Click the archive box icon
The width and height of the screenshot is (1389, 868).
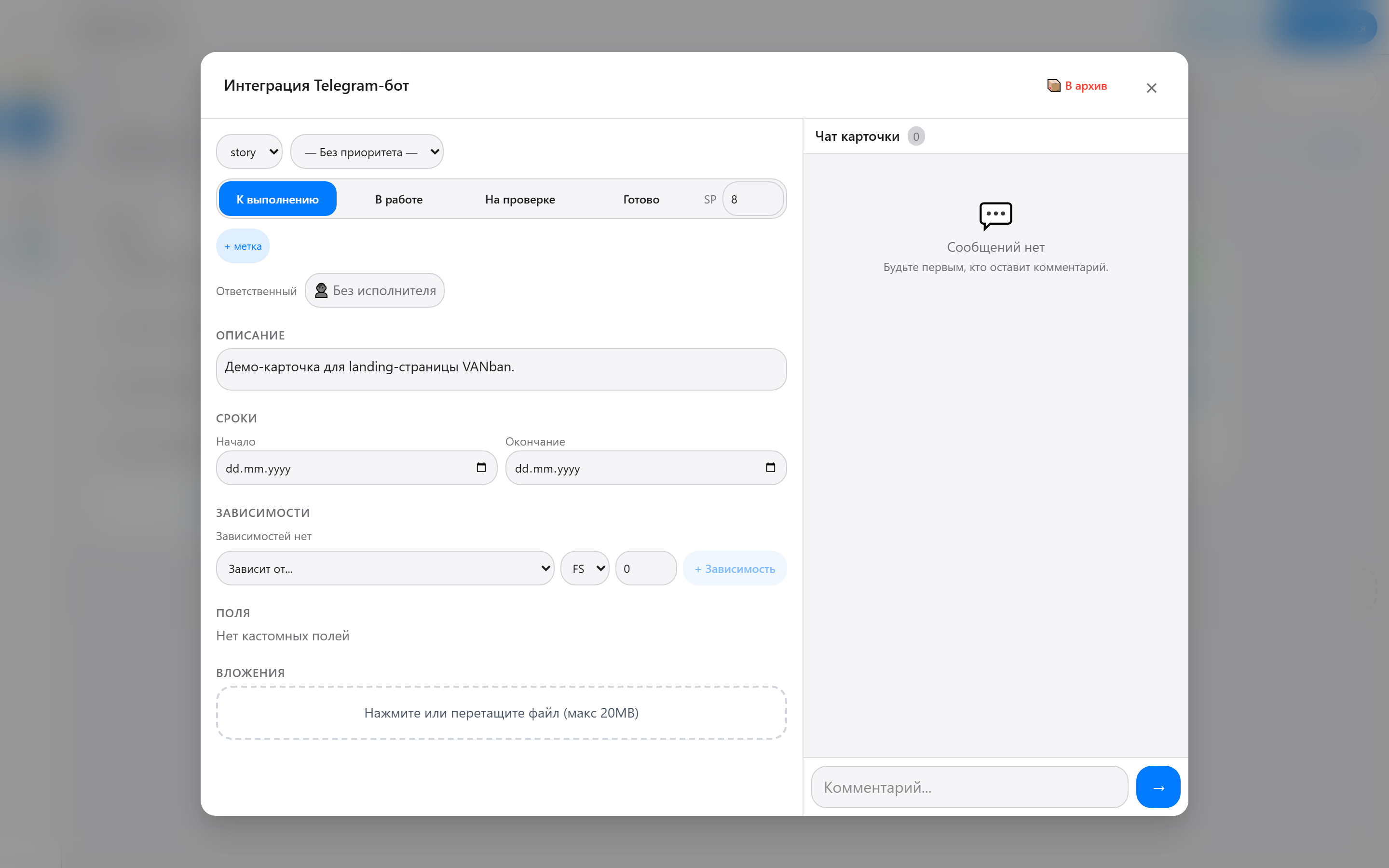coord(1054,85)
